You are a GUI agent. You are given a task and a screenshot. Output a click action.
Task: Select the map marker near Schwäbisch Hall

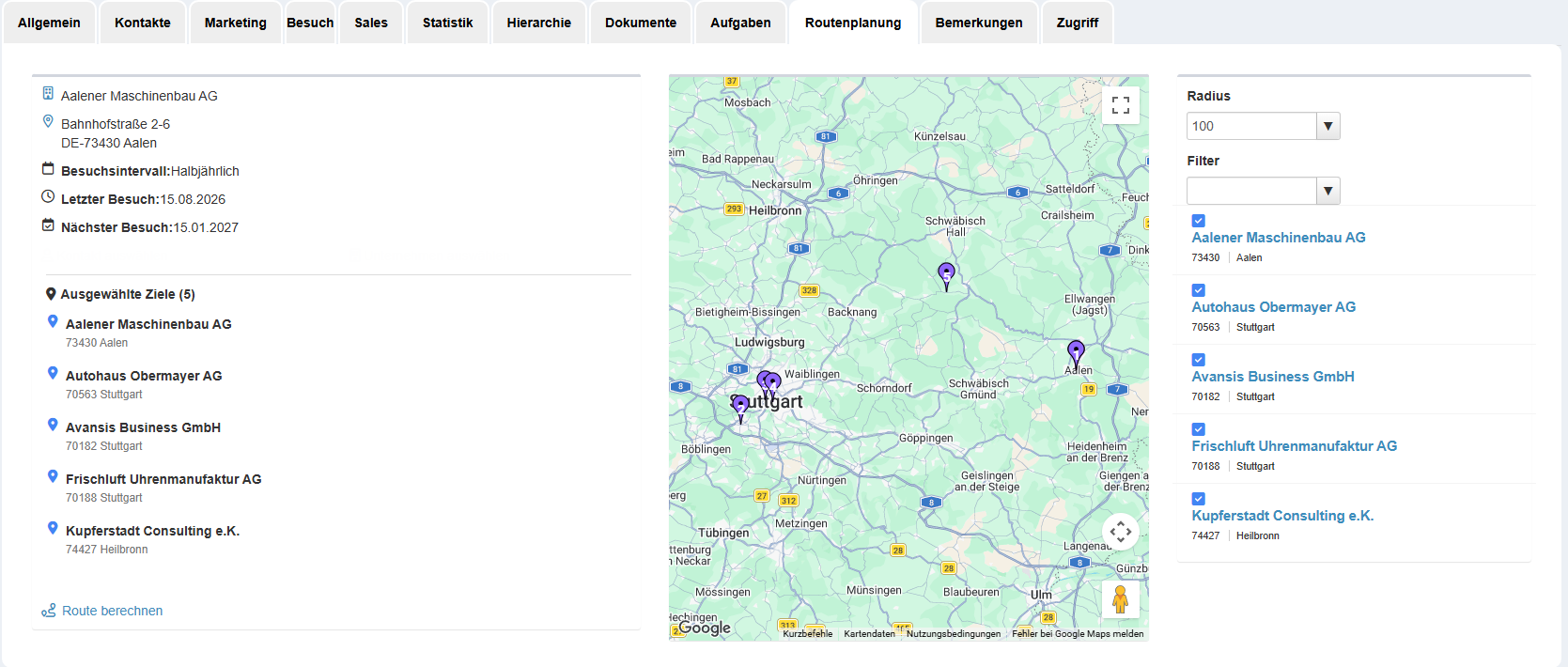[946, 276]
